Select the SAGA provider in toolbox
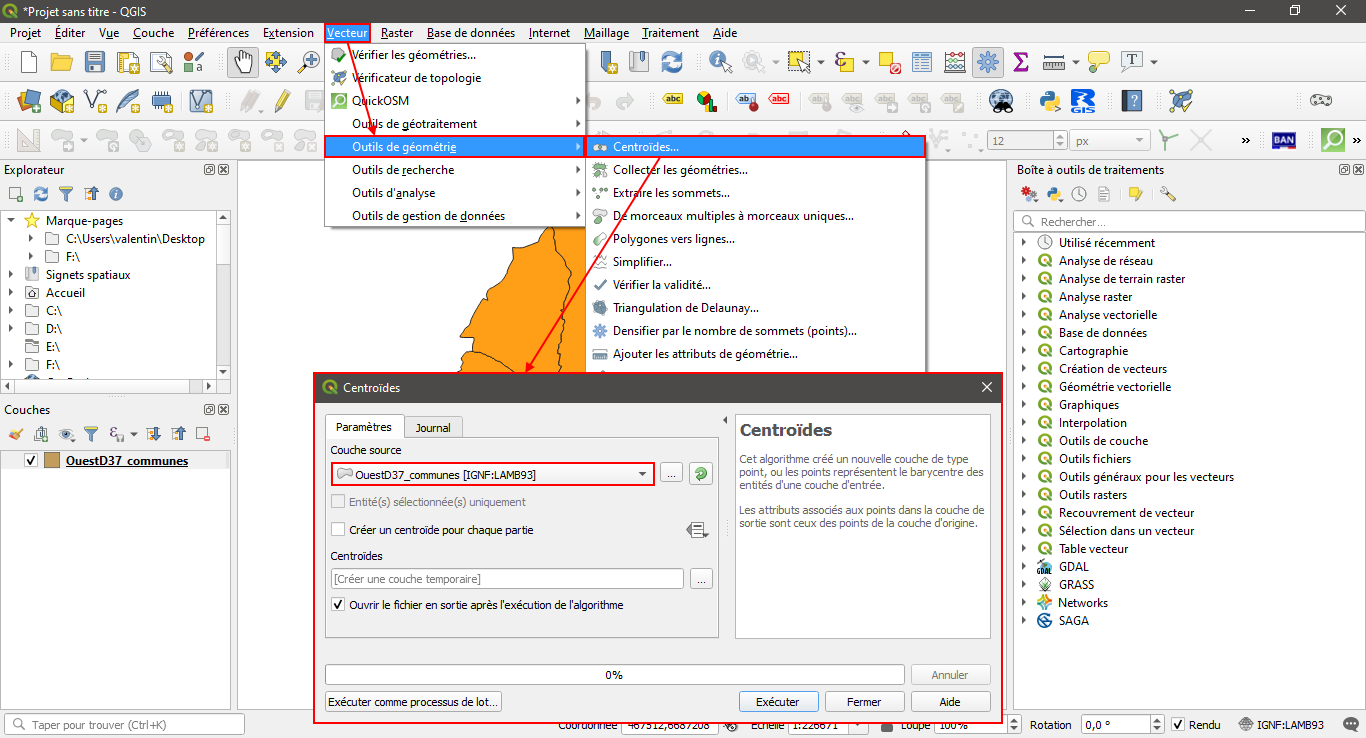 pyautogui.click(x=1074, y=621)
